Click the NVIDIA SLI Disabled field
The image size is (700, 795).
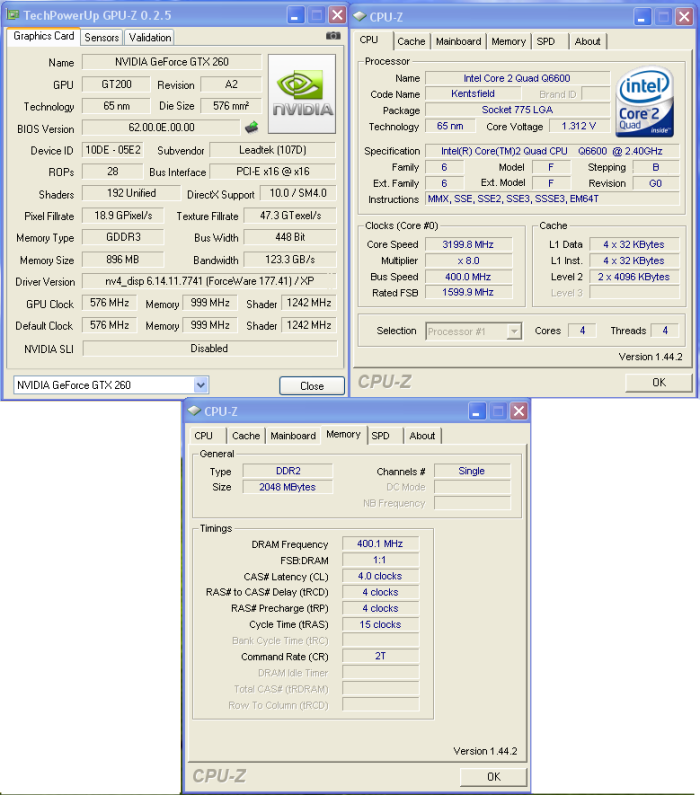(x=209, y=349)
